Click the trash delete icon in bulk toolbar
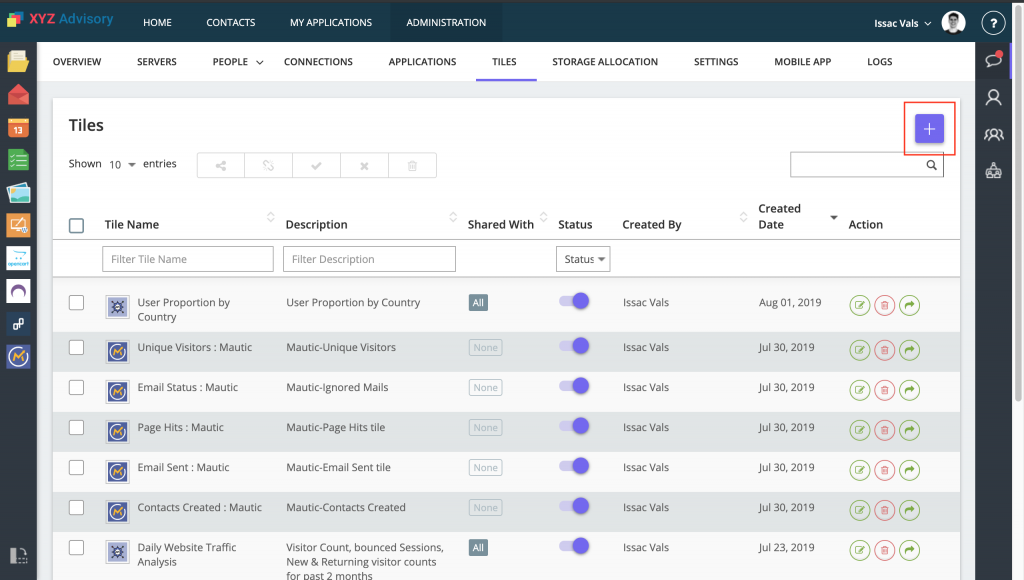The image size is (1024, 580). [x=412, y=166]
